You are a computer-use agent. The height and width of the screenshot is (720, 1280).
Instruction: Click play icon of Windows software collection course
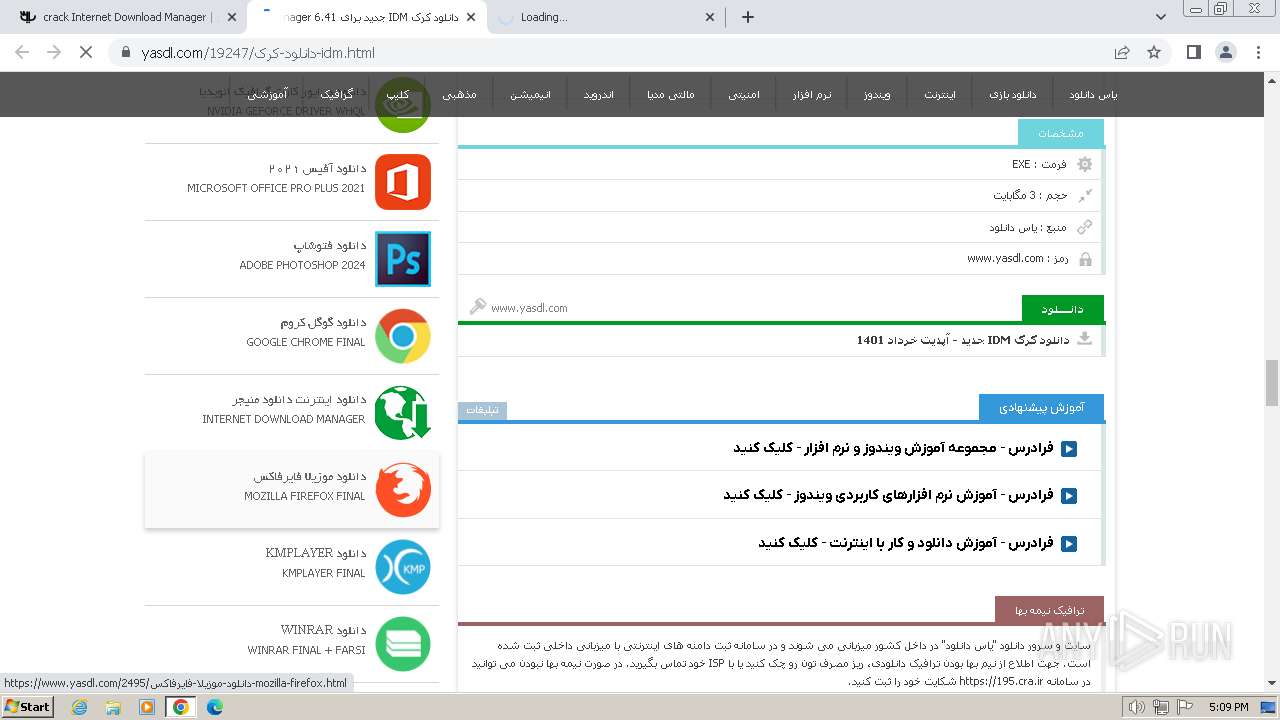[x=1069, y=449]
